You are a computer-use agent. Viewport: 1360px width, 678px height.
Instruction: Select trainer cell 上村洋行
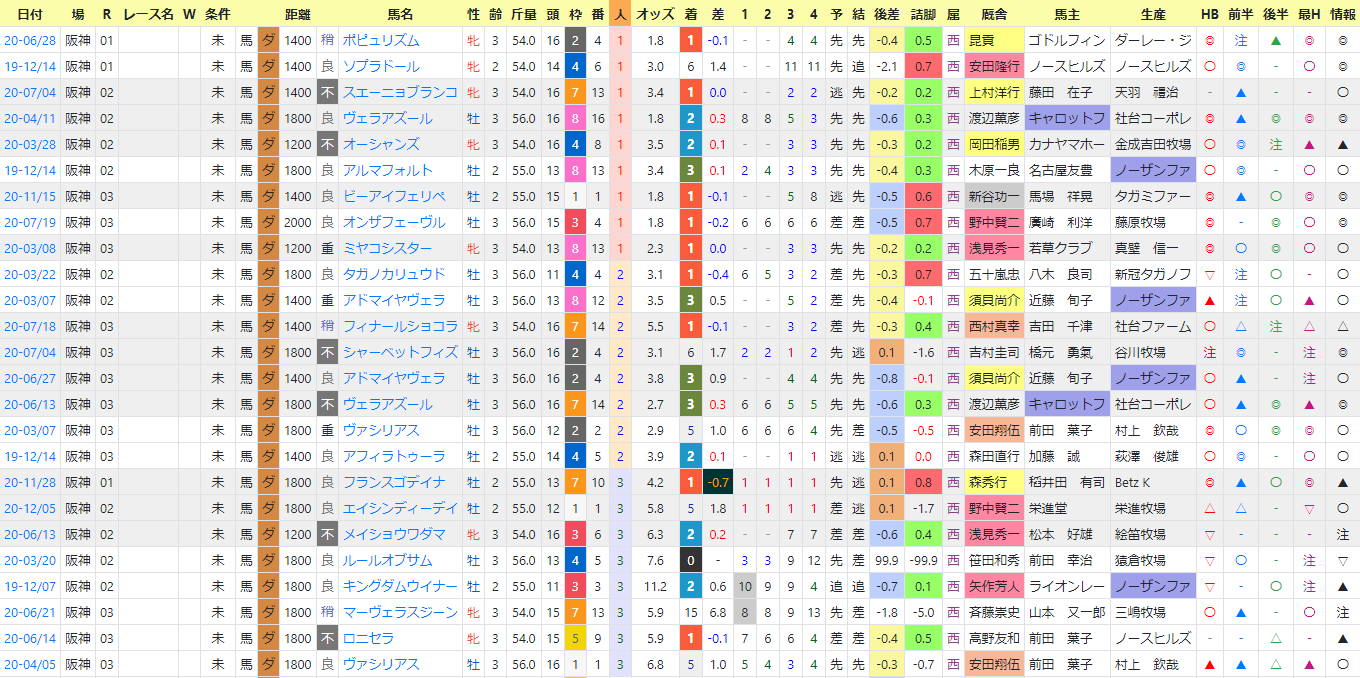(x=994, y=92)
